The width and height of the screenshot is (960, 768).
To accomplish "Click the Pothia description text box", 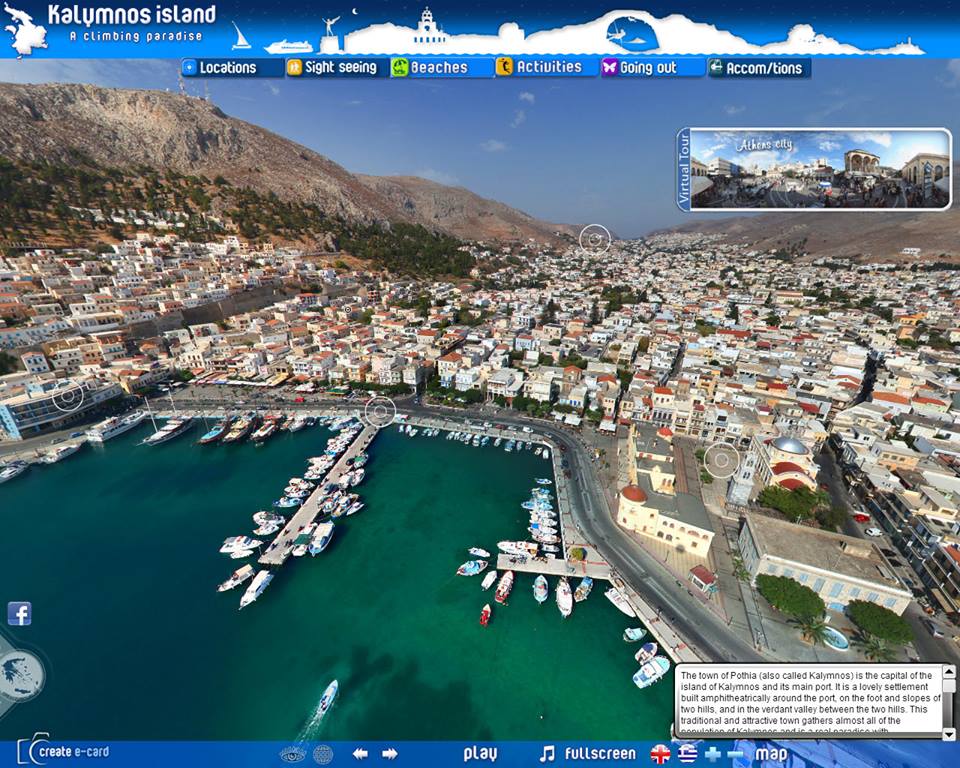I will pos(809,702).
